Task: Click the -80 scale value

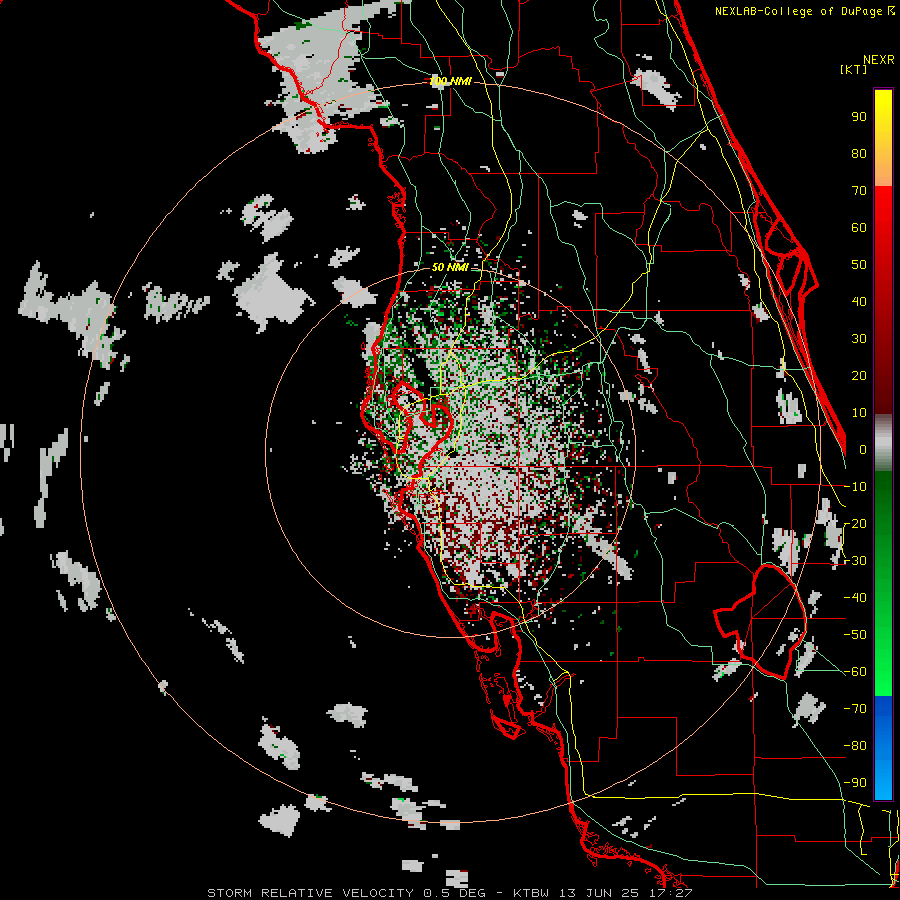Action: 855,746
